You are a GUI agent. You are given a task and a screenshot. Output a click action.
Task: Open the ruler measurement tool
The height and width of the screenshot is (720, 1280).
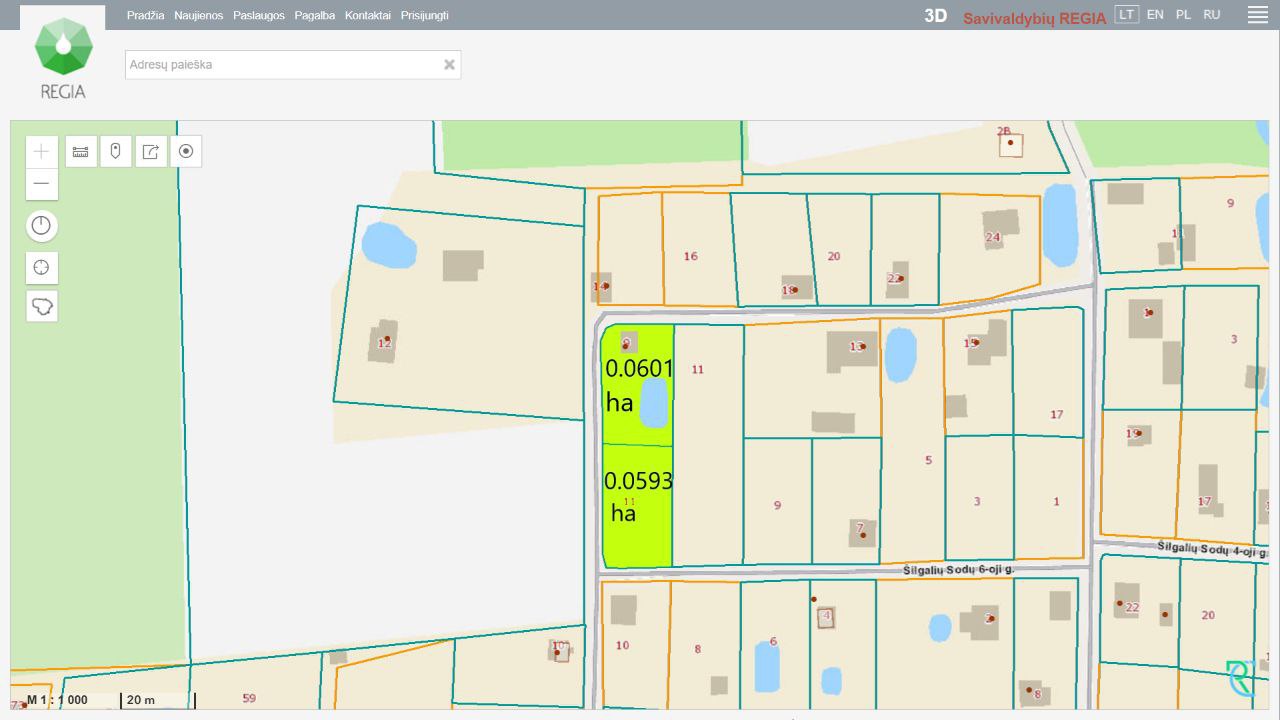coord(81,152)
